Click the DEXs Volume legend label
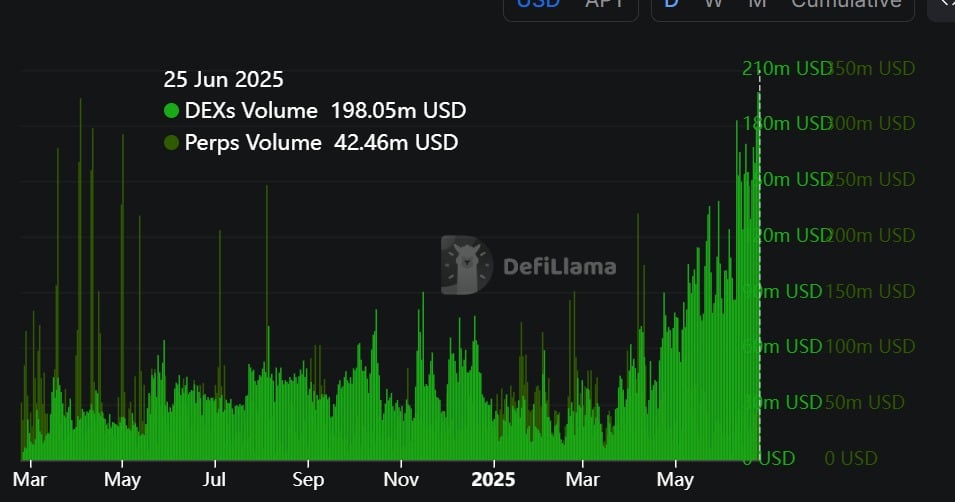Viewport: 955px width, 502px height. tap(251, 110)
